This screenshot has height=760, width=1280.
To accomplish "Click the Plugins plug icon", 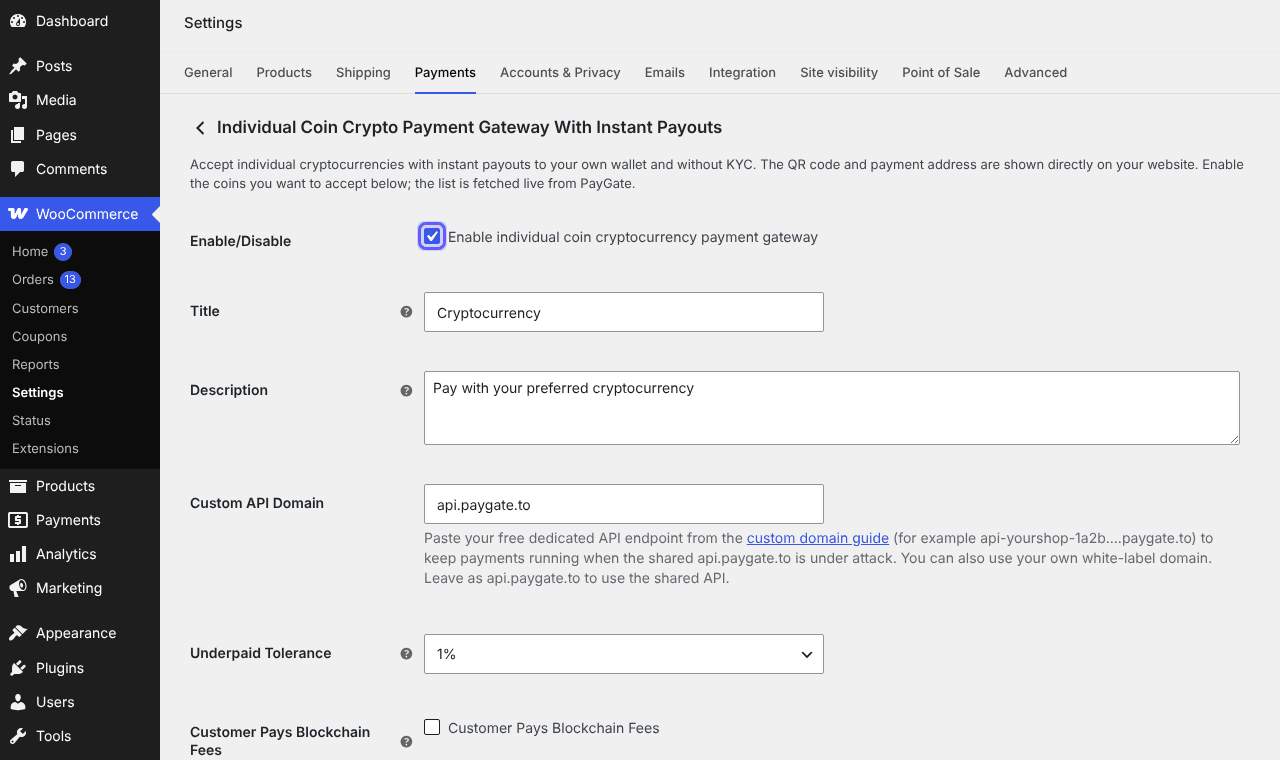I will coord(18,668).
